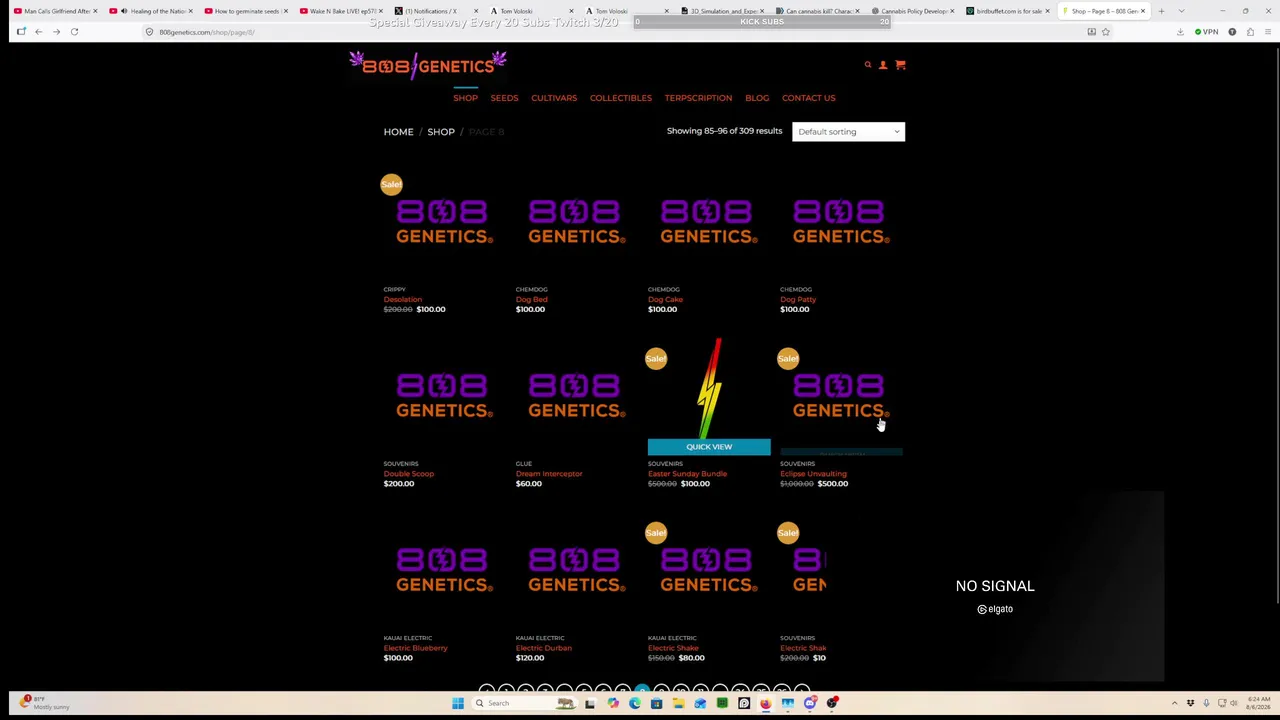Click the browser address bar URL
This screenshot has width=1280, height=720.
click(207, 32)
